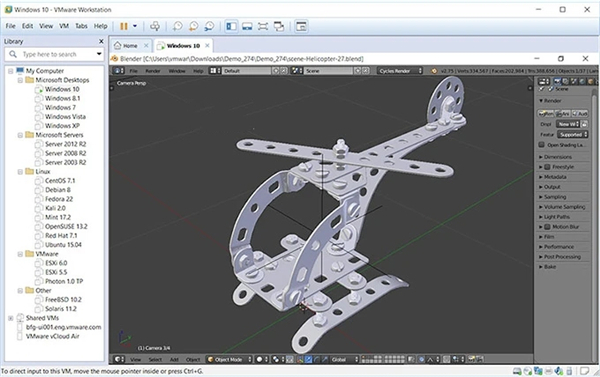The width and height of the screenshot is (600, 377).
Task: Toggle the library sidebar view icon
Action: pos(232,26)
